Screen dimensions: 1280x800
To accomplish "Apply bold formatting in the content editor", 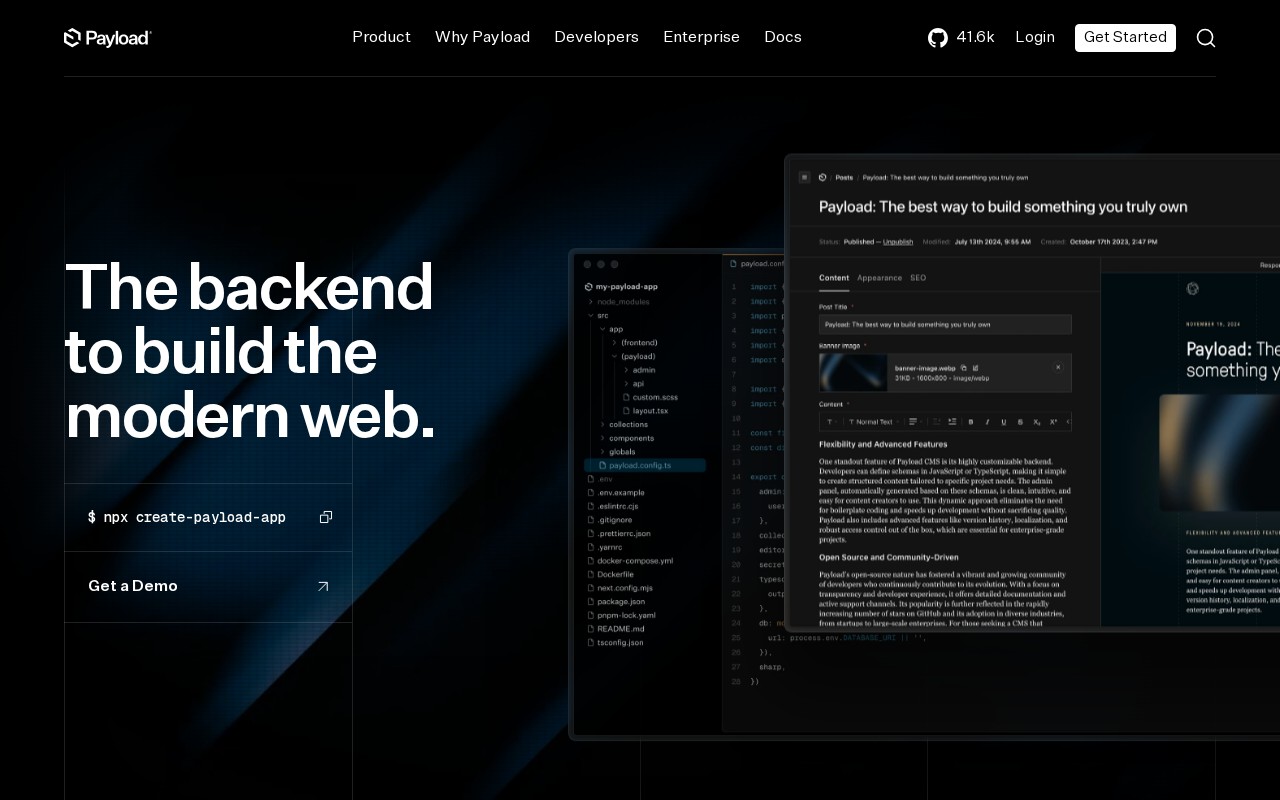I will tap(971, 421).
